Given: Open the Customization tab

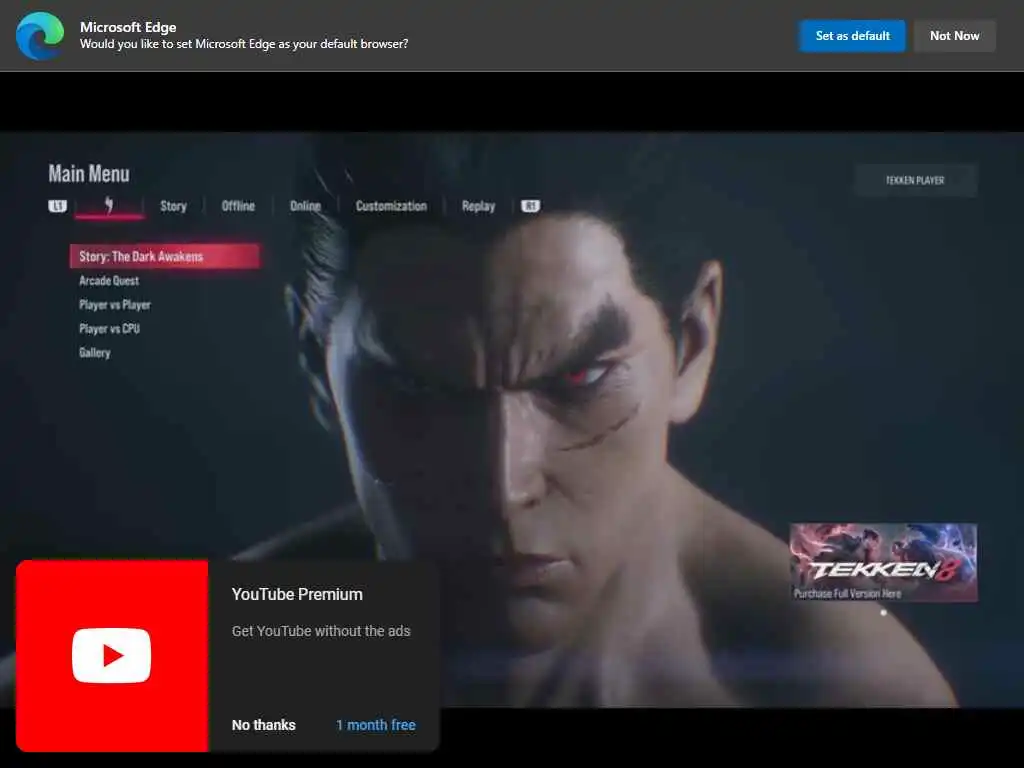Looking at the screenshot, I should point(391,206).
